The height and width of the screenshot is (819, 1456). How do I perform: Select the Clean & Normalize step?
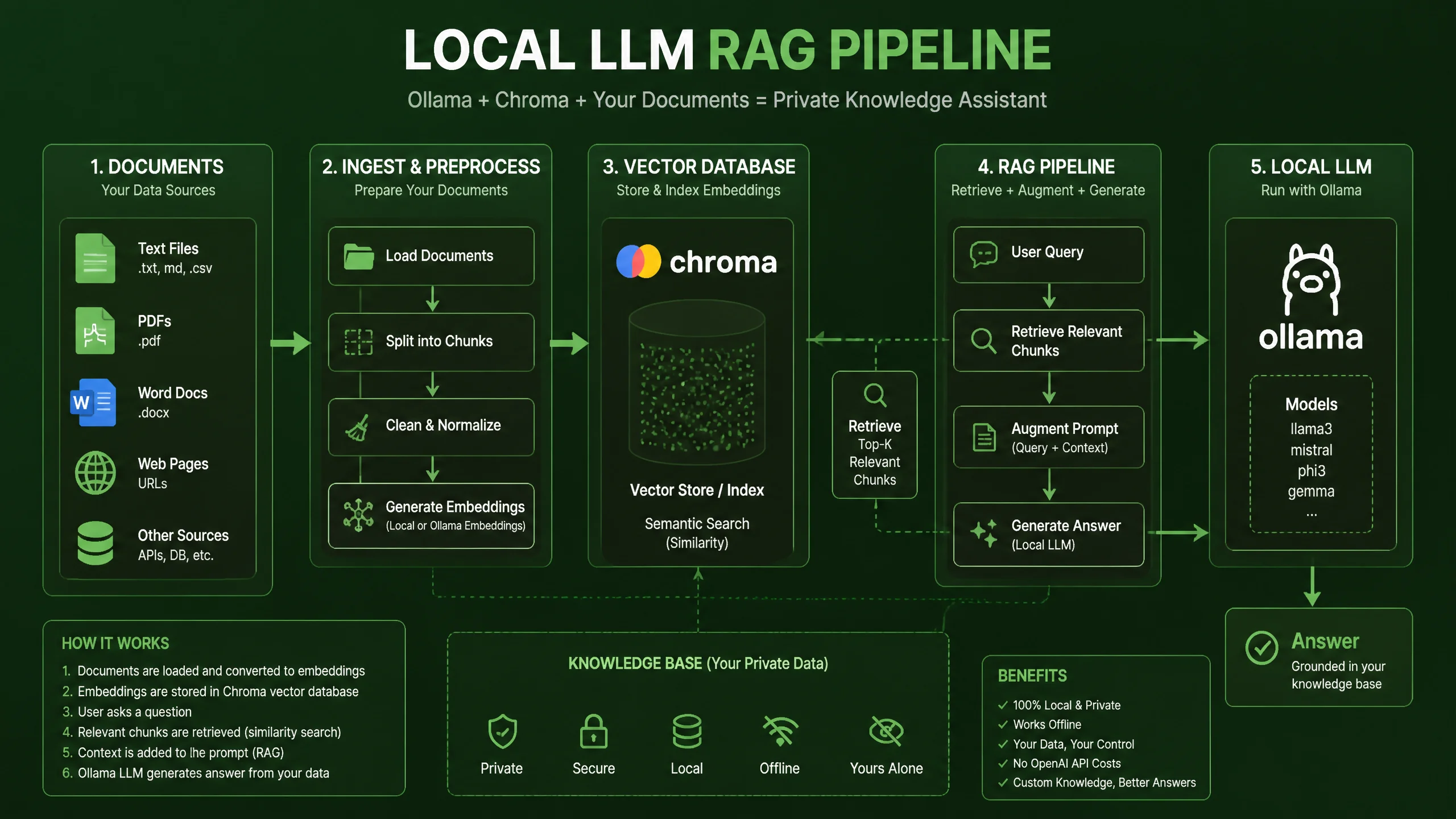click(x=431, y=427)
